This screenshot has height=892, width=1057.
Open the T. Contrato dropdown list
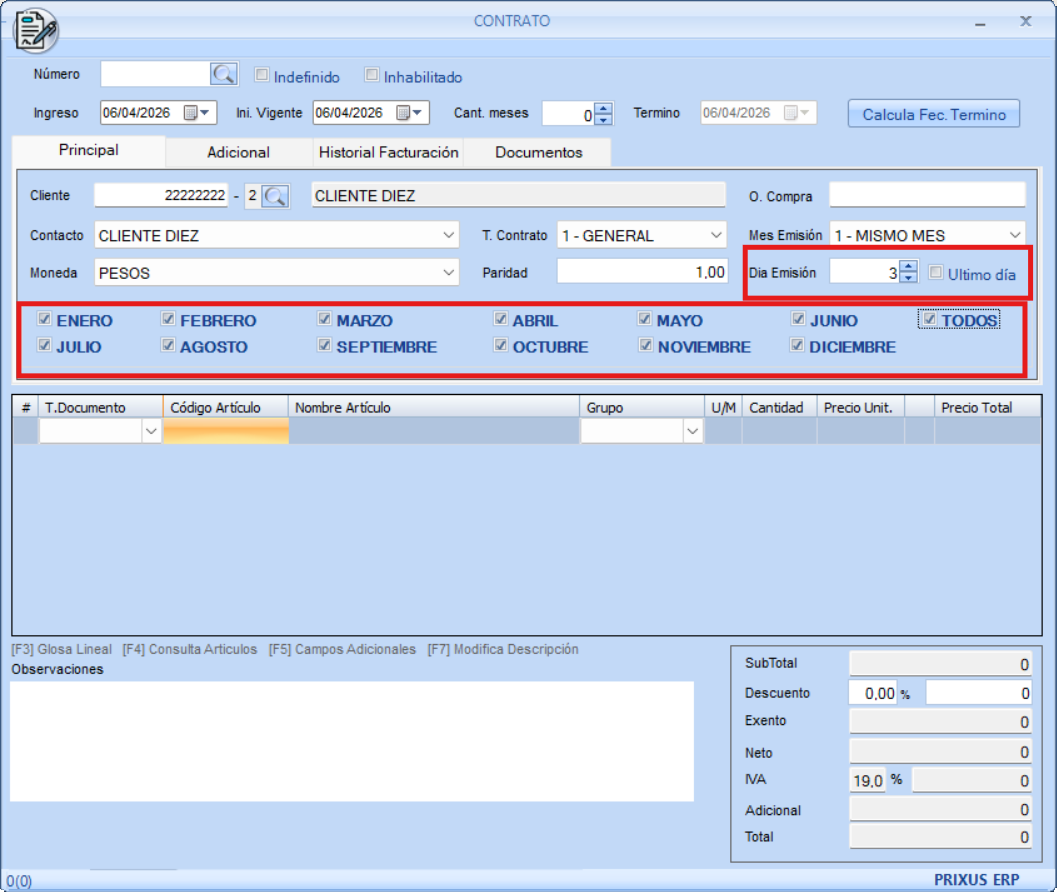pyautogui.click(x=716, y=236)
